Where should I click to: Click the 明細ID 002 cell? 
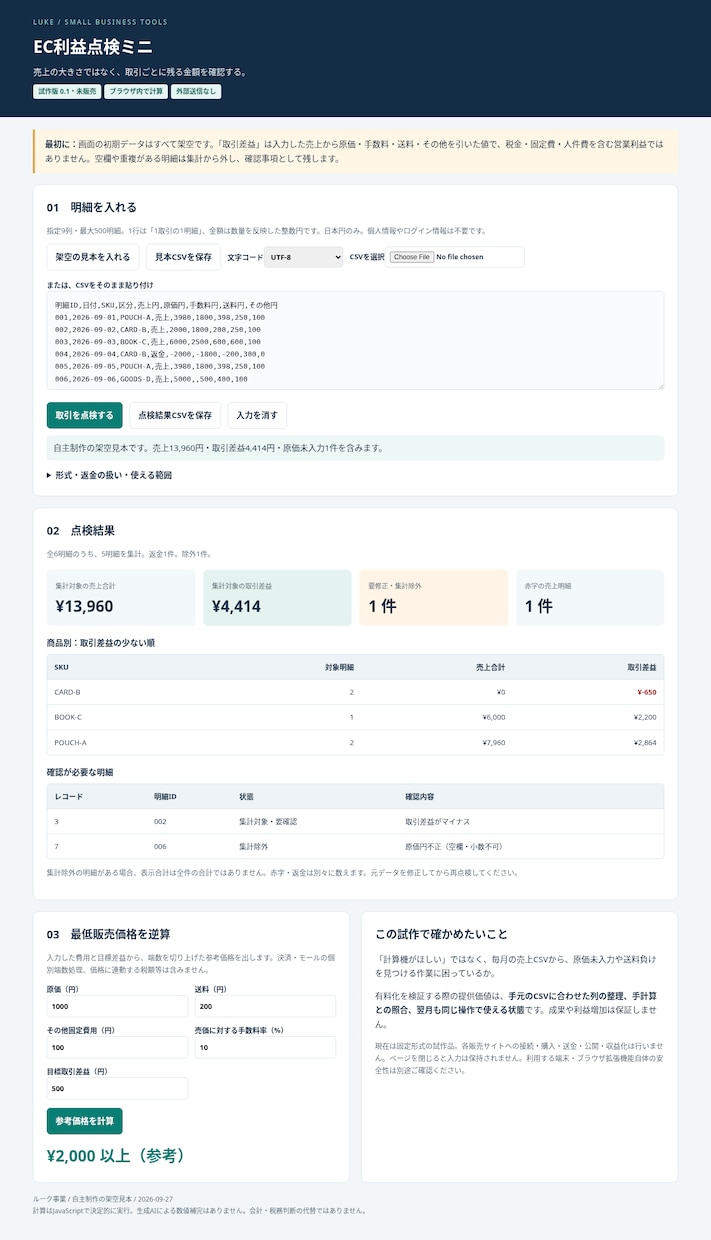coord(160,821)
